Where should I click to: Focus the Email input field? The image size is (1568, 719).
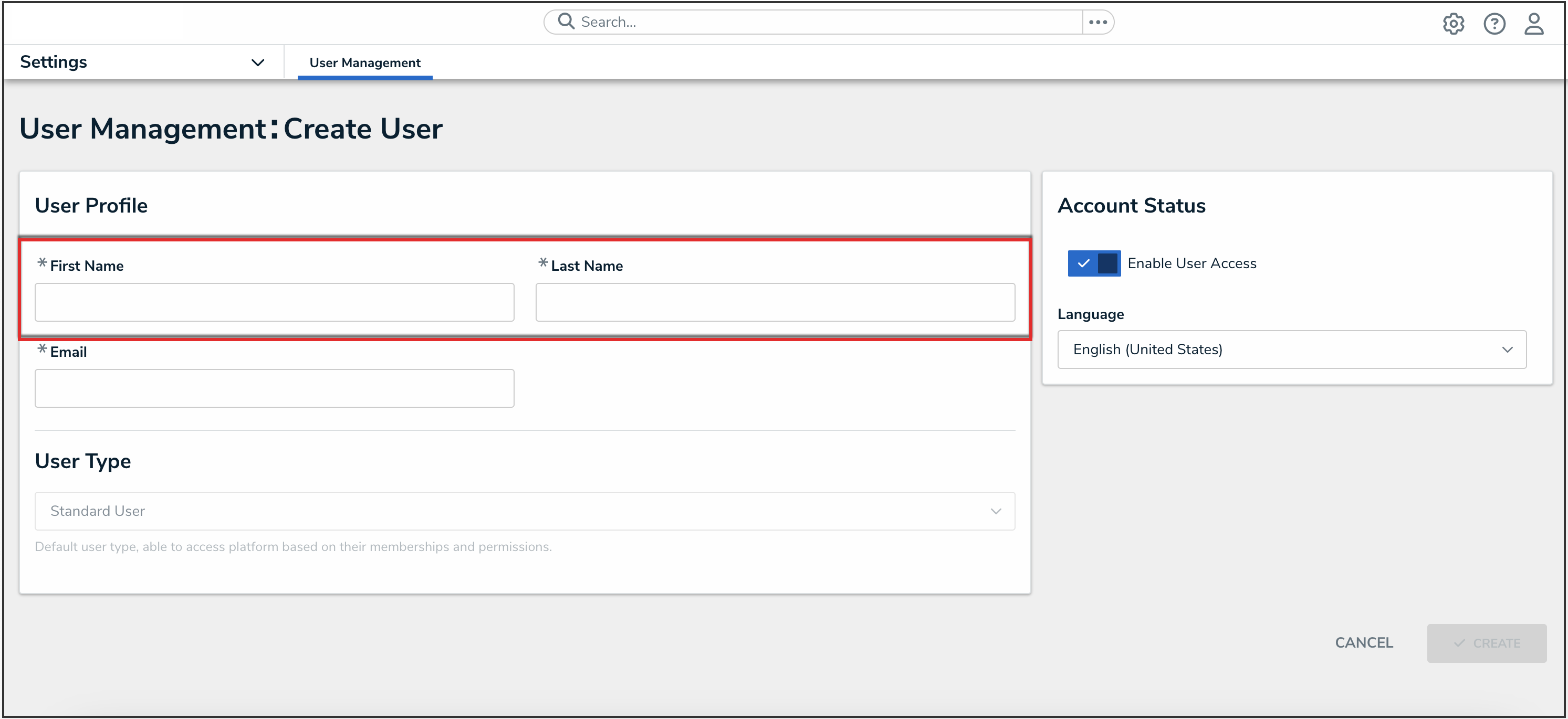274,388
